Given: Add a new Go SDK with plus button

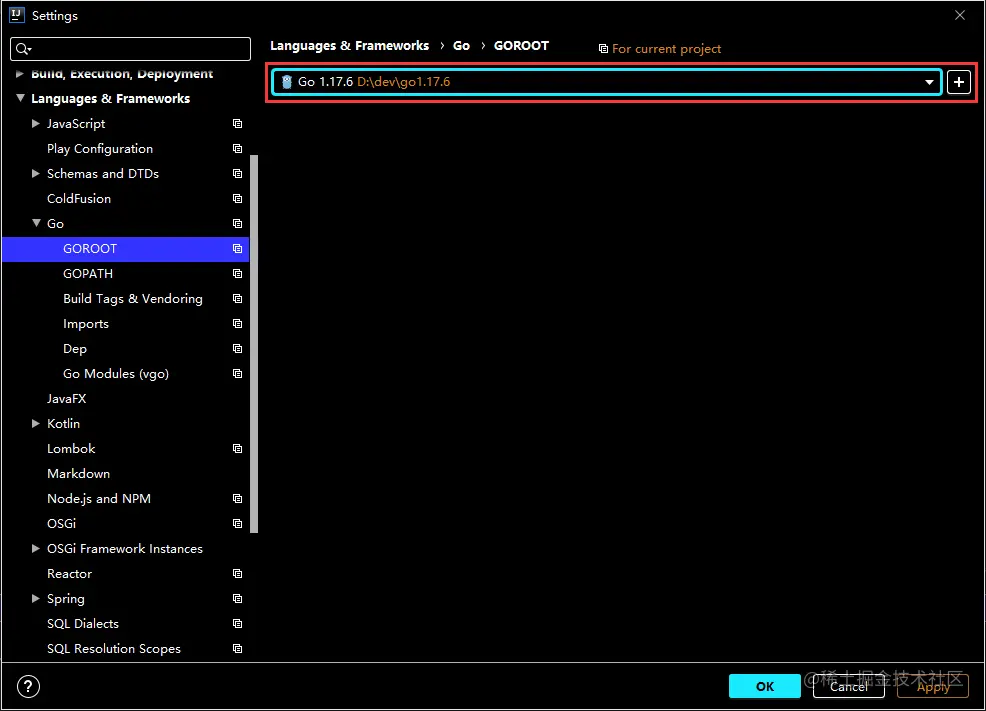Looking at the screenshot, I should 958,82.
